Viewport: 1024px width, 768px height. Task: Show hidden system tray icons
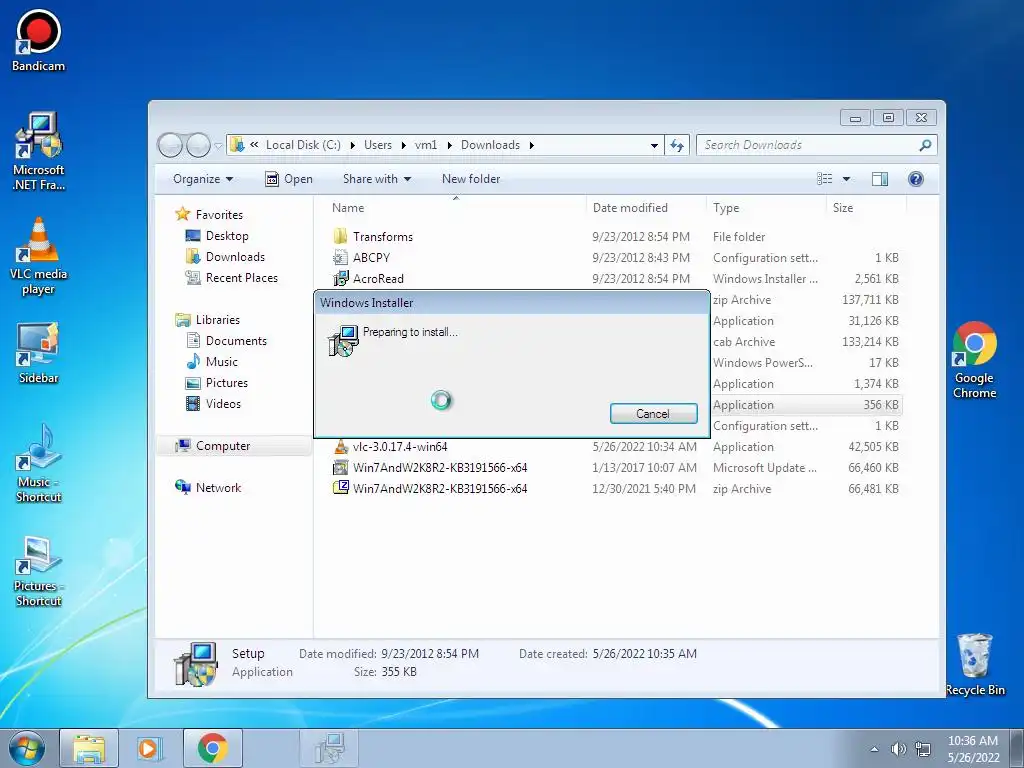coord(874,749)
